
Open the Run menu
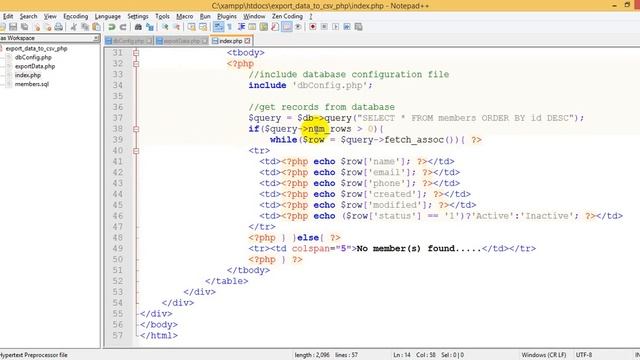(x=205, y=16)
